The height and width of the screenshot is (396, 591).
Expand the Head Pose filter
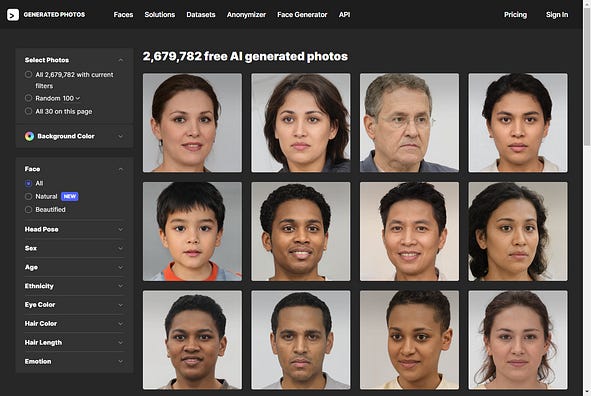click(74, 229)
